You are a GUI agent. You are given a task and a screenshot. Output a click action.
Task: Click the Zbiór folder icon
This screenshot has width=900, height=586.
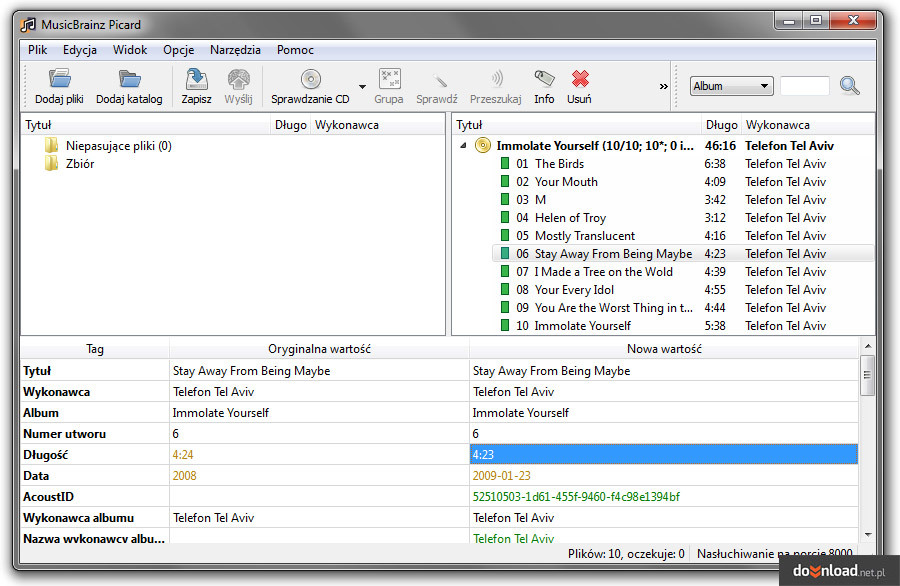coord(52,164)
